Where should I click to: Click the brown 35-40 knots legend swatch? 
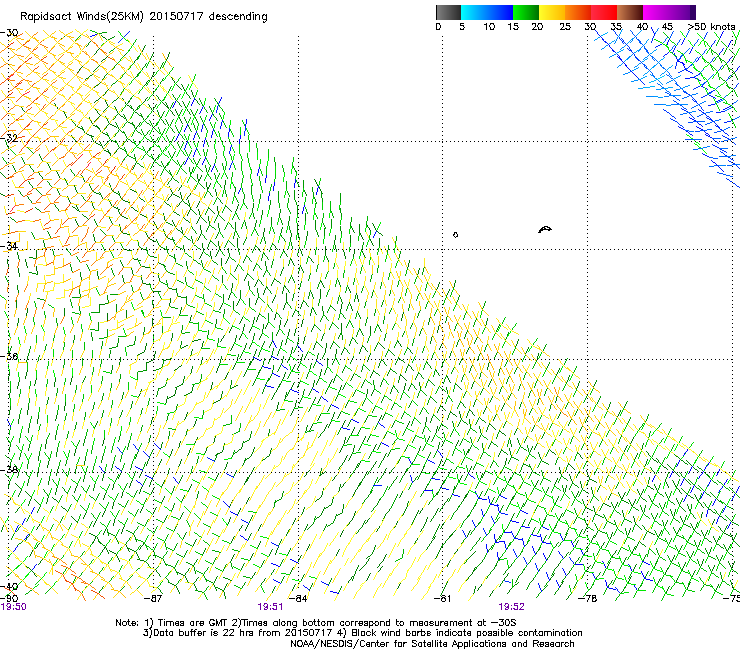point(630,12)
